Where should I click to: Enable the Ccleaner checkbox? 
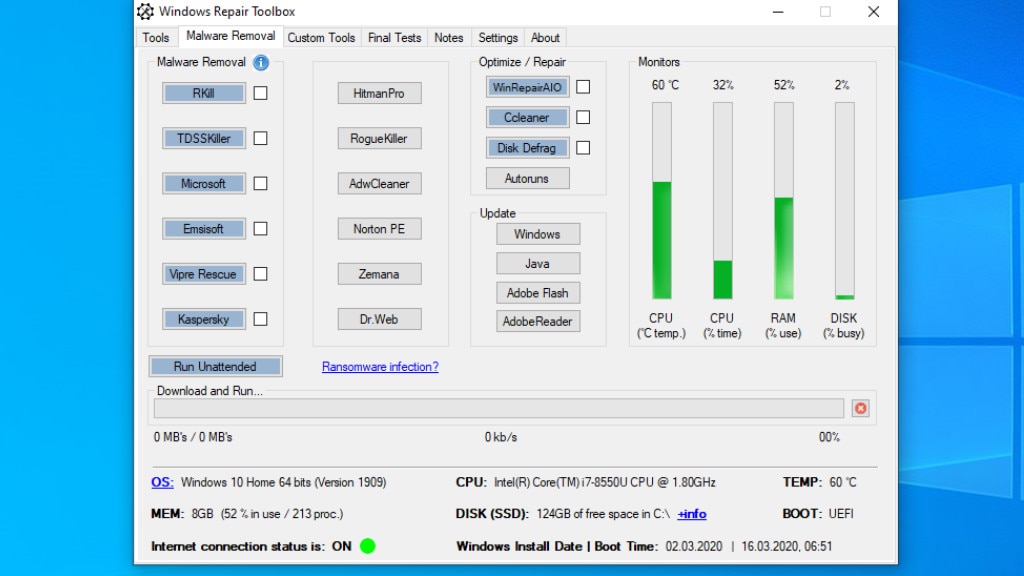pyautogui.click(x=583, y=118)
